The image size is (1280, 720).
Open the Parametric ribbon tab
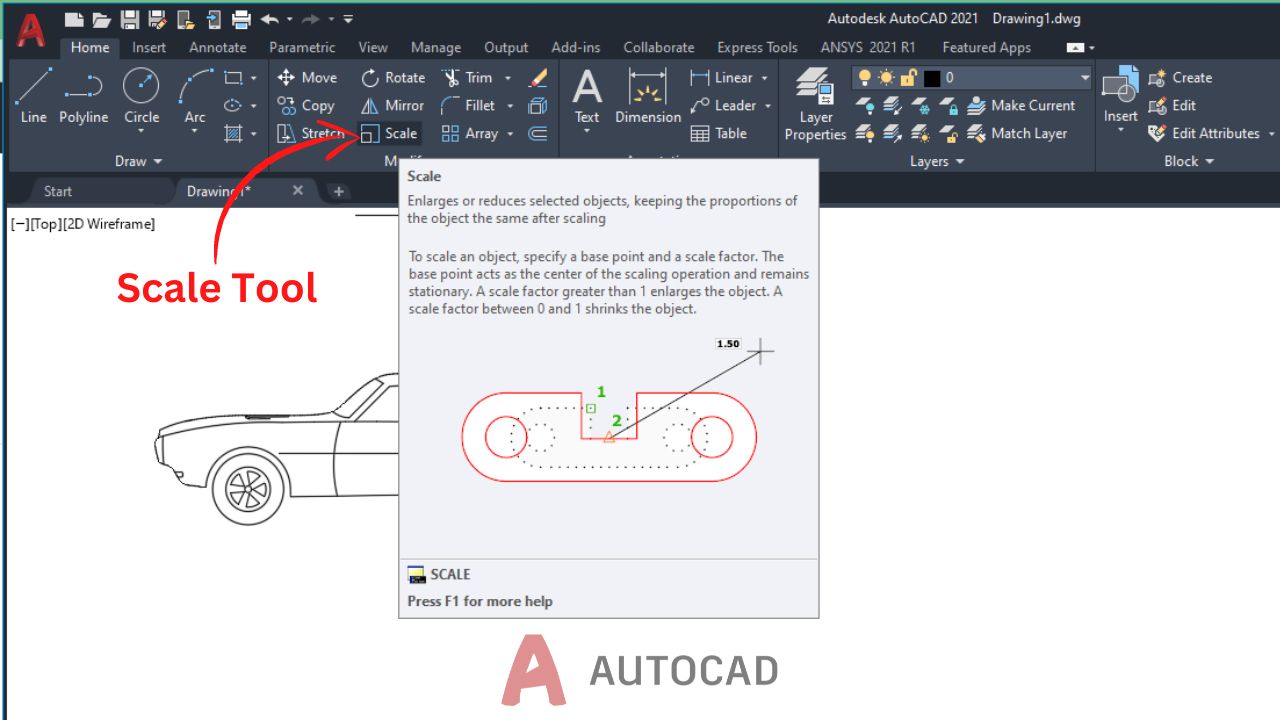click(302, 47)
